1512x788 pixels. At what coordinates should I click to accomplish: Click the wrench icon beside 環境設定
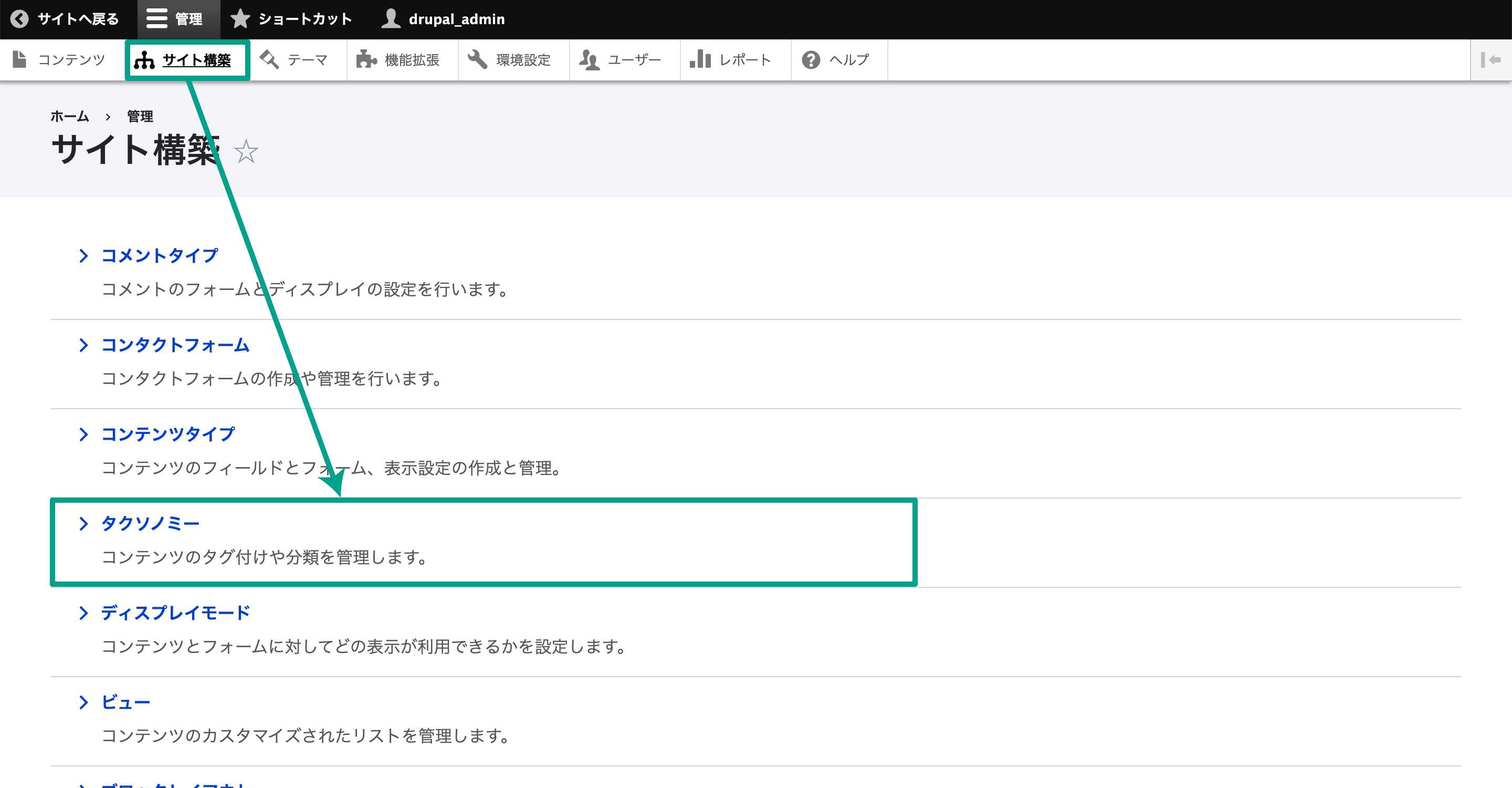pos(477,59)
